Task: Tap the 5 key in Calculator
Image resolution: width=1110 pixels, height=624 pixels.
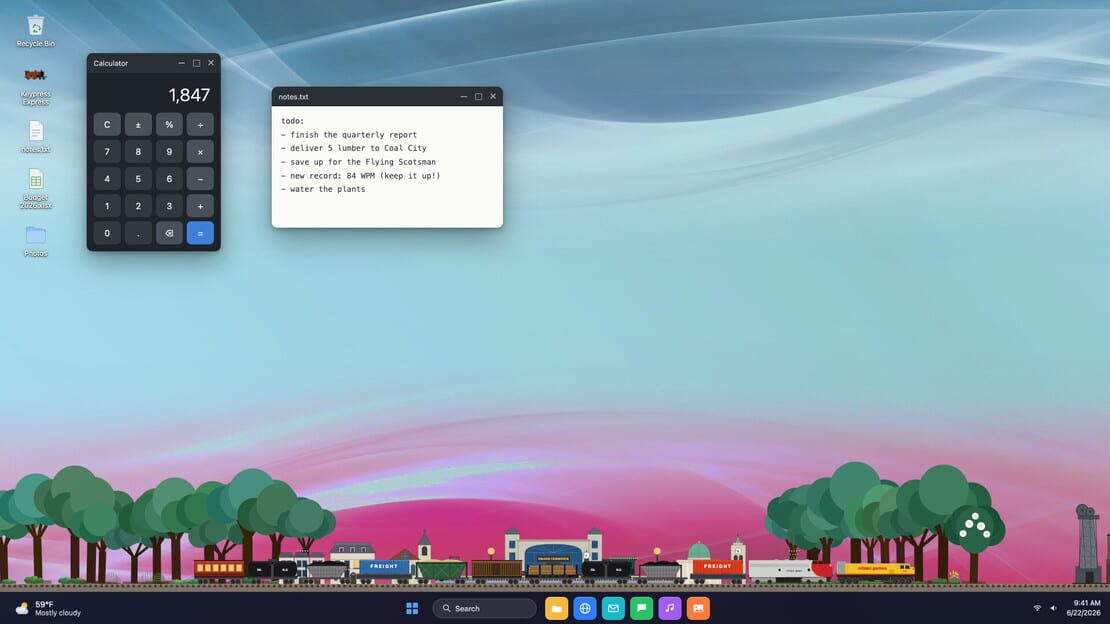Action: pyautogui.click(x=138, y=179)
